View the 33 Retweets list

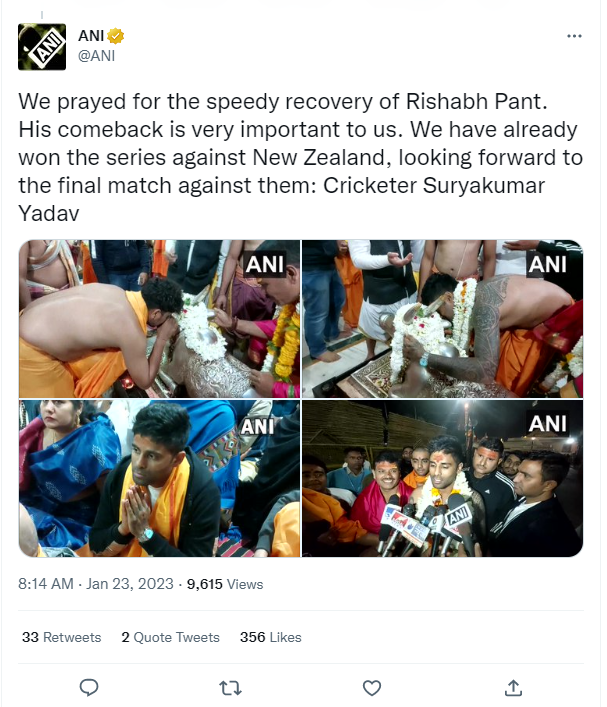click(61, 637)
